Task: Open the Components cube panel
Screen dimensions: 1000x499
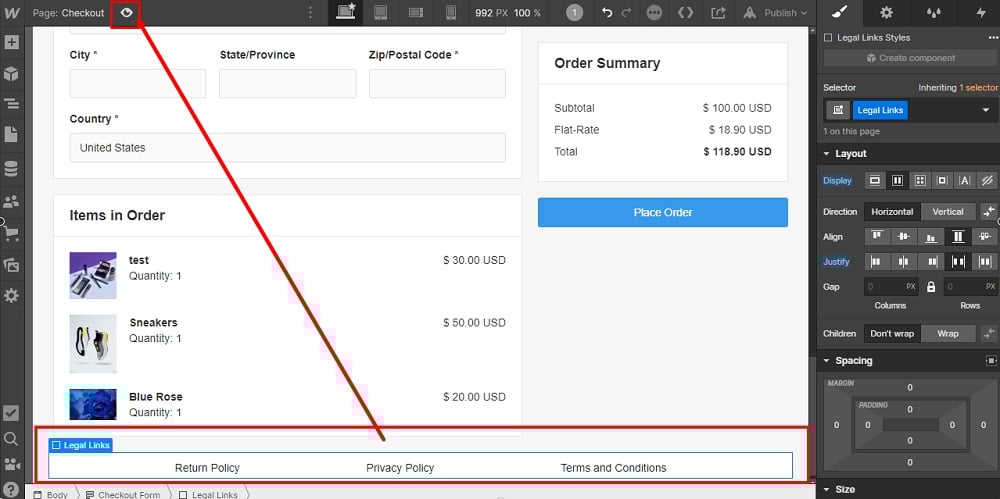Action: coord(11,74)
